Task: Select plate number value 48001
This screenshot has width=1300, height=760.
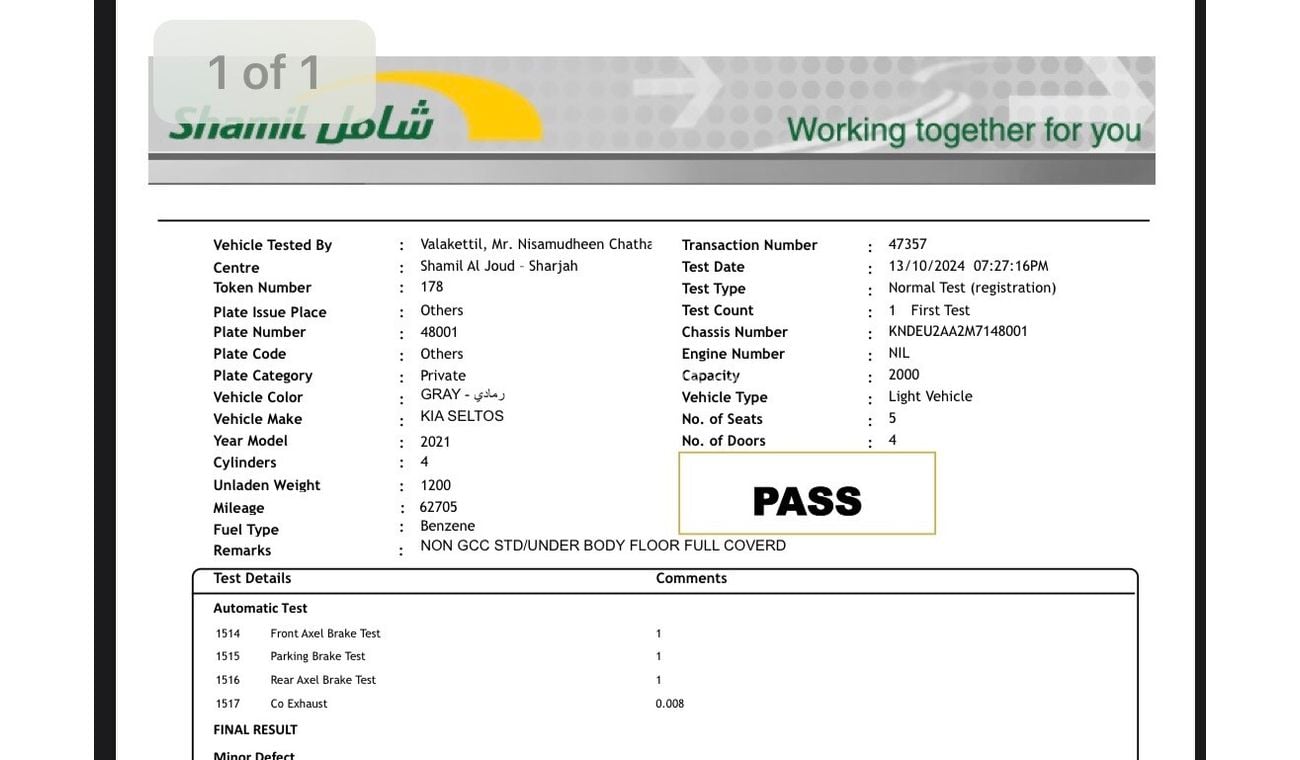Action: [439, 332]
